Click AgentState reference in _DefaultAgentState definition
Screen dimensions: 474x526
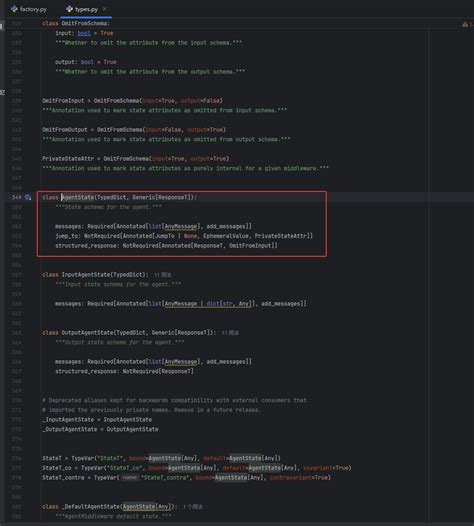139,507
